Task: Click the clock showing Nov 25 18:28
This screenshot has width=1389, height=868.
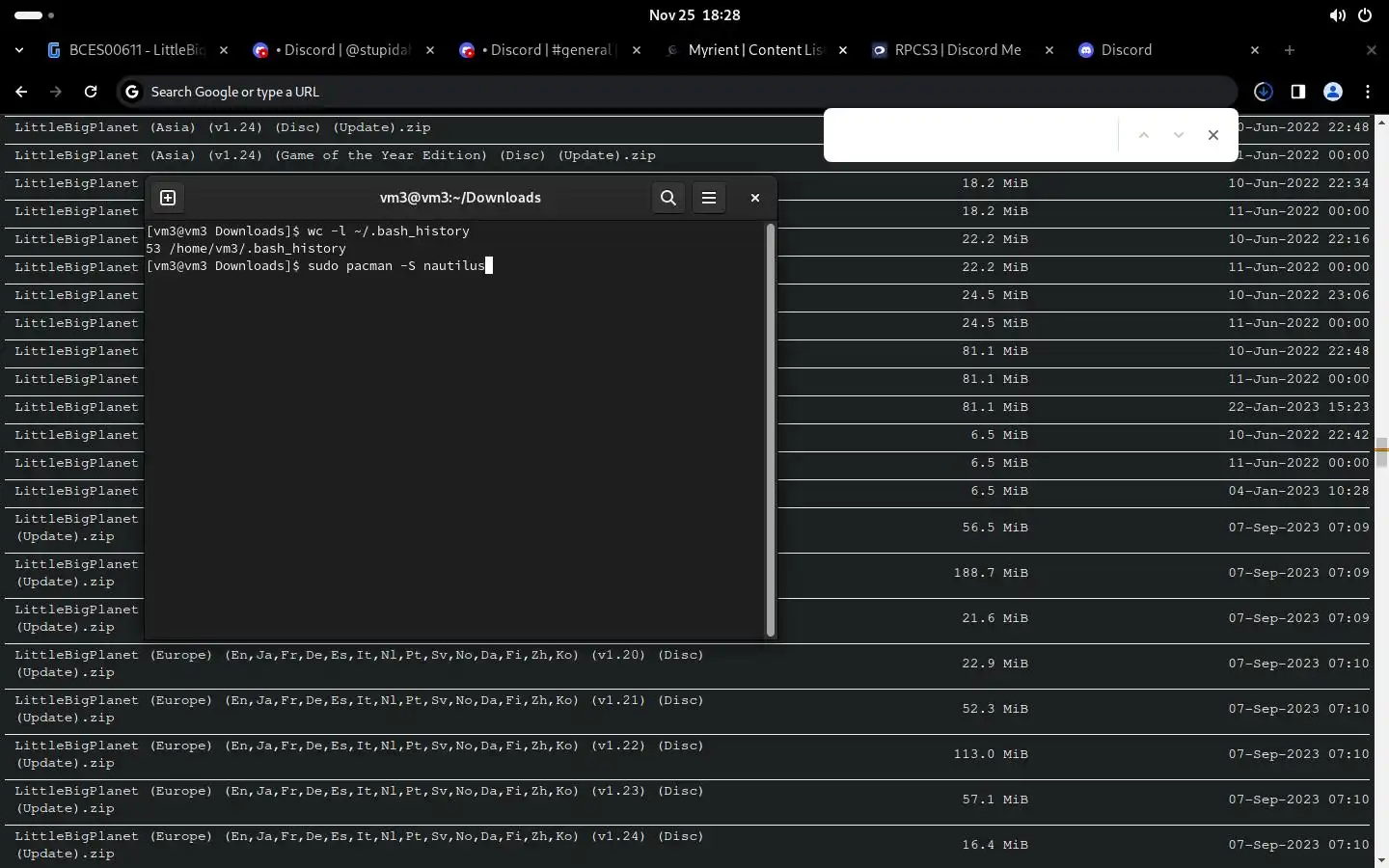Action: [x=694, y=15]
